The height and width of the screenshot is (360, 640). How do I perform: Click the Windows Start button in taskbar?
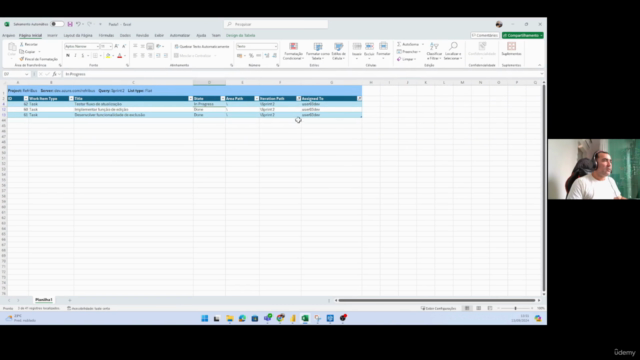click(x=204, y=318)
